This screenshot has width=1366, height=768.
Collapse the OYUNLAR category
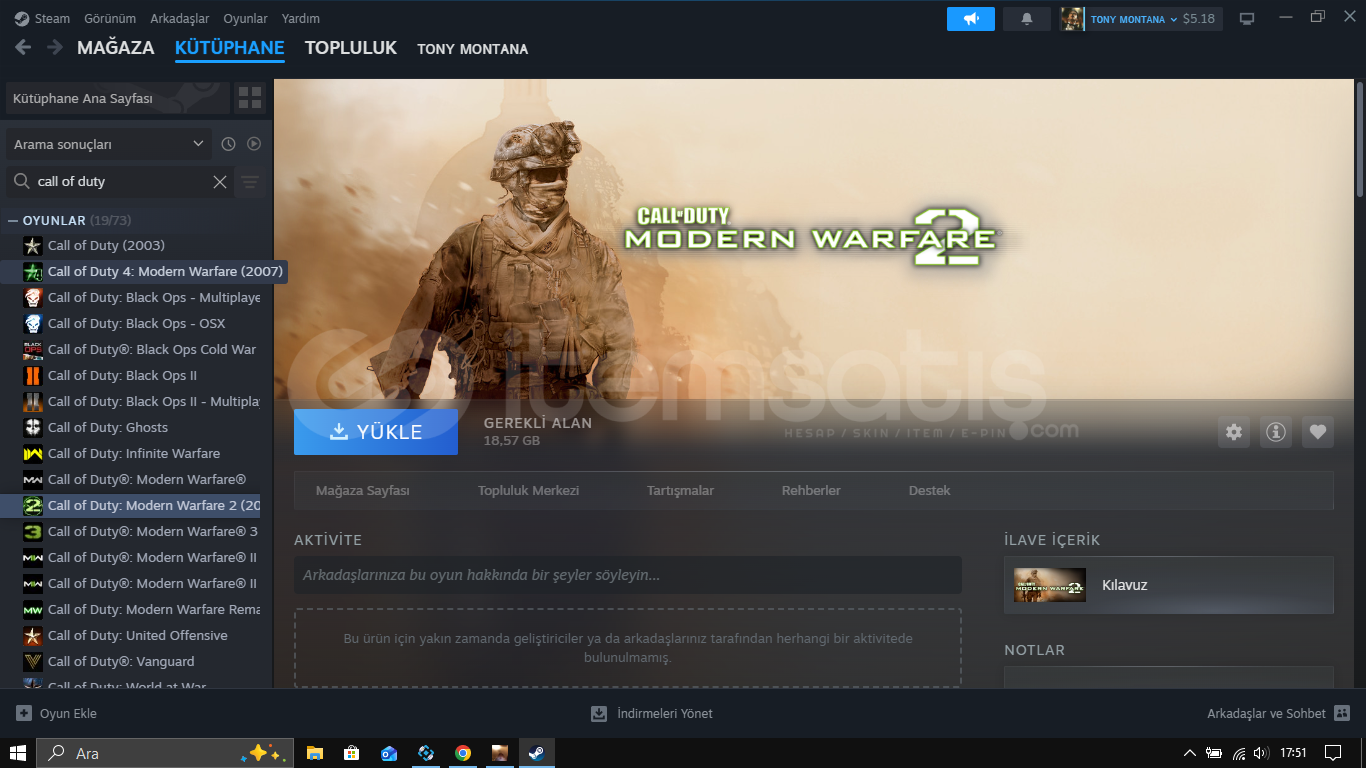pos(13,220)
